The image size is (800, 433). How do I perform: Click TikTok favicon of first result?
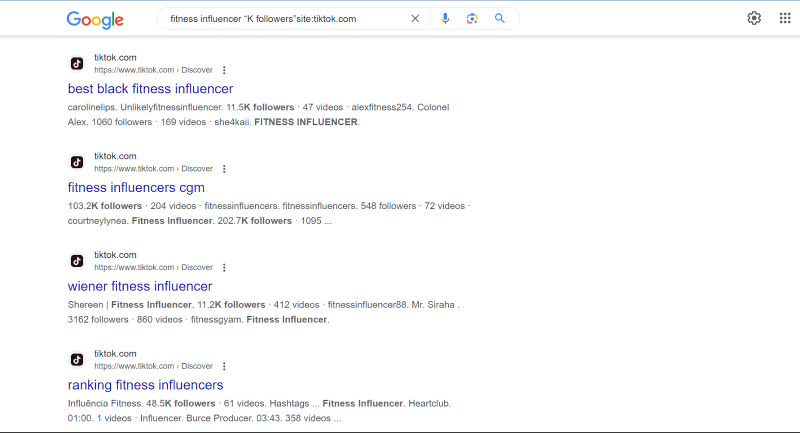tap(77, 64)
